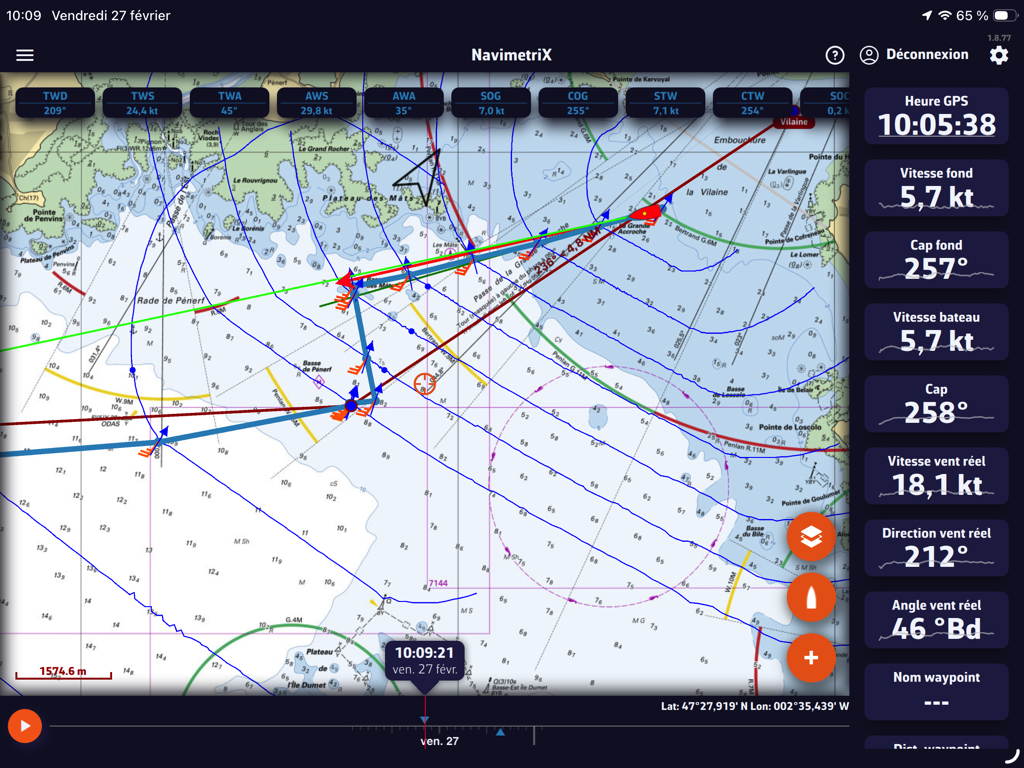Viewport: 1024px width, 768px height.
Task: Open the Heure GPS panel
Action: click(x=936, y=115)
